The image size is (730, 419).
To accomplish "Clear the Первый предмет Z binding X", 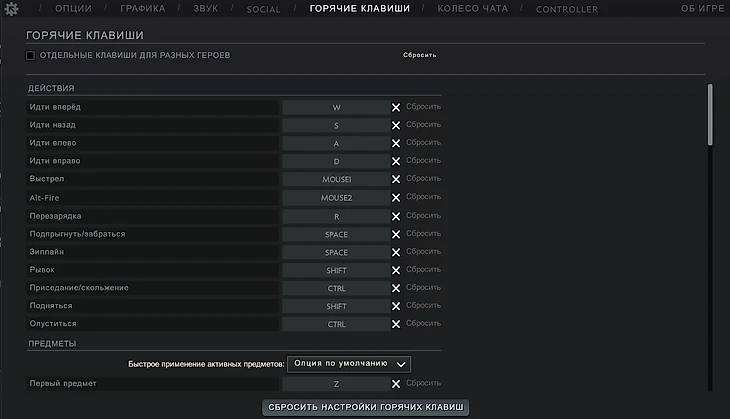I will [396, 383].
